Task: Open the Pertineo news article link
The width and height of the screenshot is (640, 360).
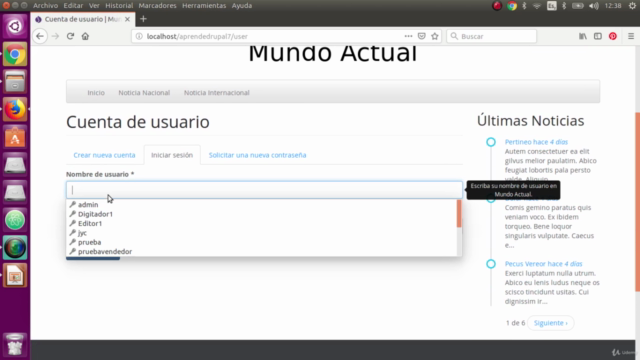Action: click(536, 142)
